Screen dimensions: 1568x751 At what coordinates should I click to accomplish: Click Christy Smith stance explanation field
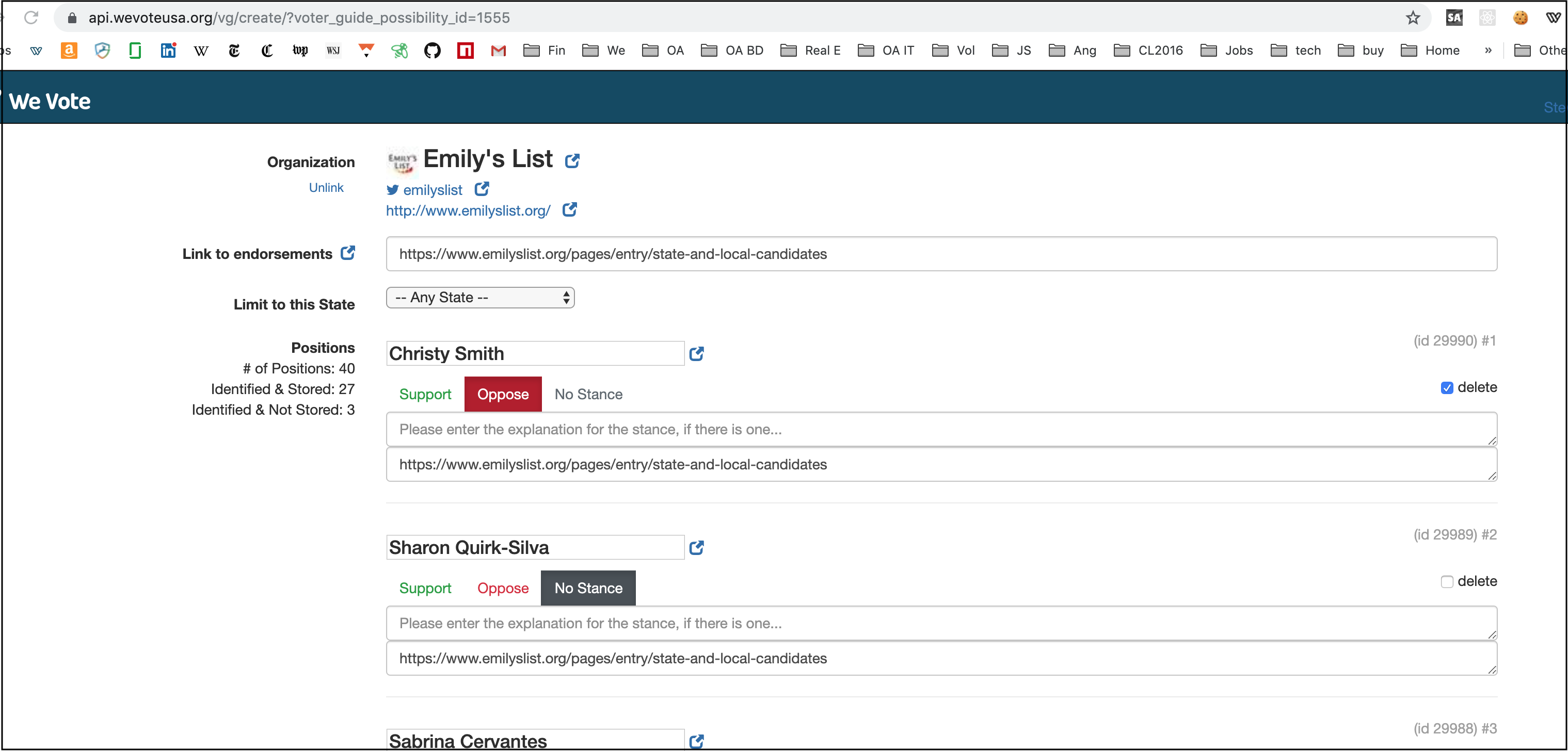pos(940,429)
